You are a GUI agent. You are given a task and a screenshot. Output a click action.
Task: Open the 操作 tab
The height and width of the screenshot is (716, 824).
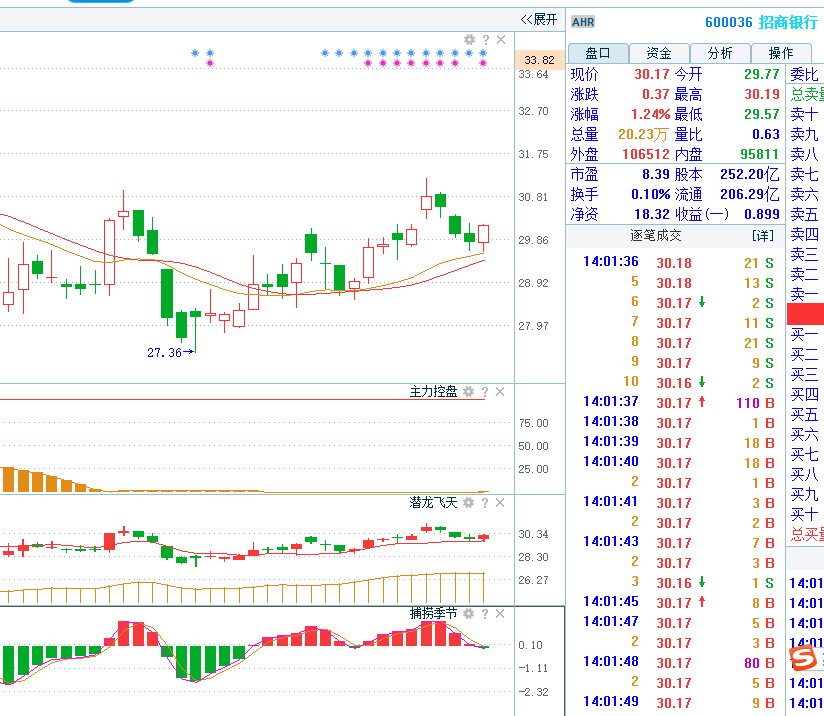click(x=781, y=53)
